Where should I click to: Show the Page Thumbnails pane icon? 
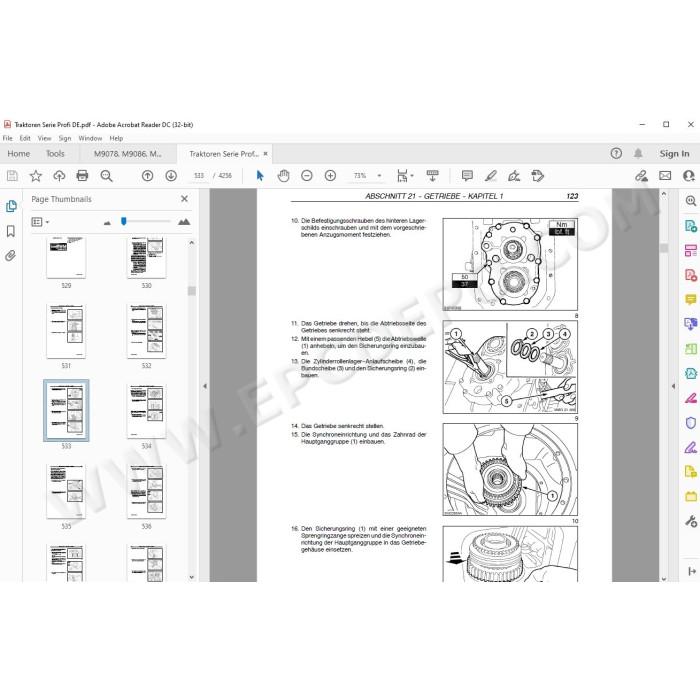click(11, 206)
